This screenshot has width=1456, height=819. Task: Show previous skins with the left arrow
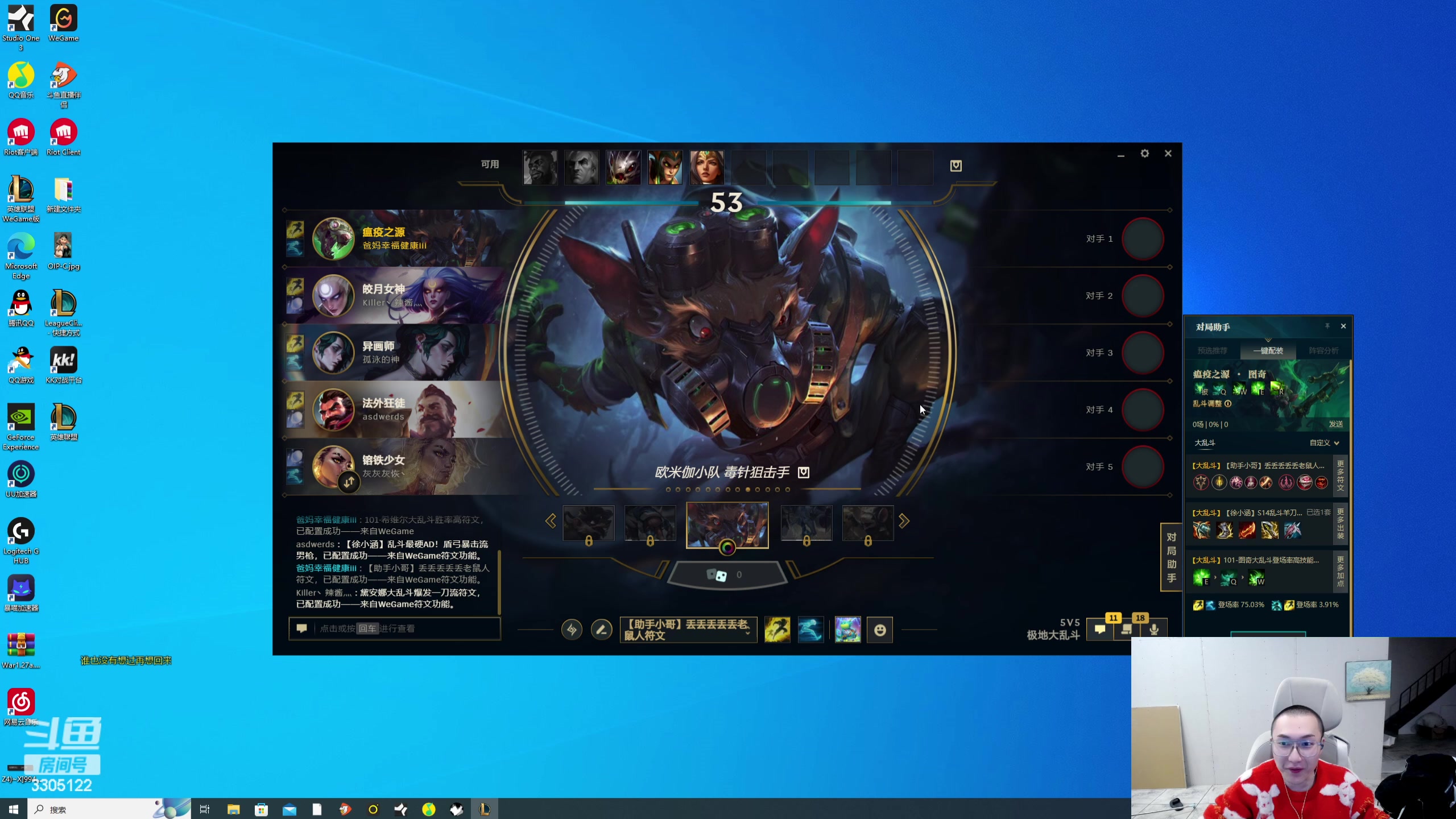pos(551,521)
